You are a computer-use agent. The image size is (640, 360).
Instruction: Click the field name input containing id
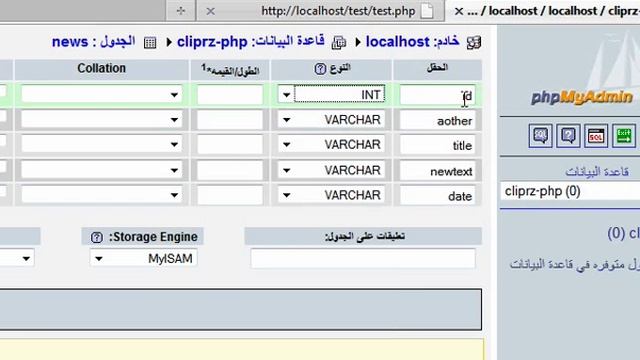click(437, 95)
